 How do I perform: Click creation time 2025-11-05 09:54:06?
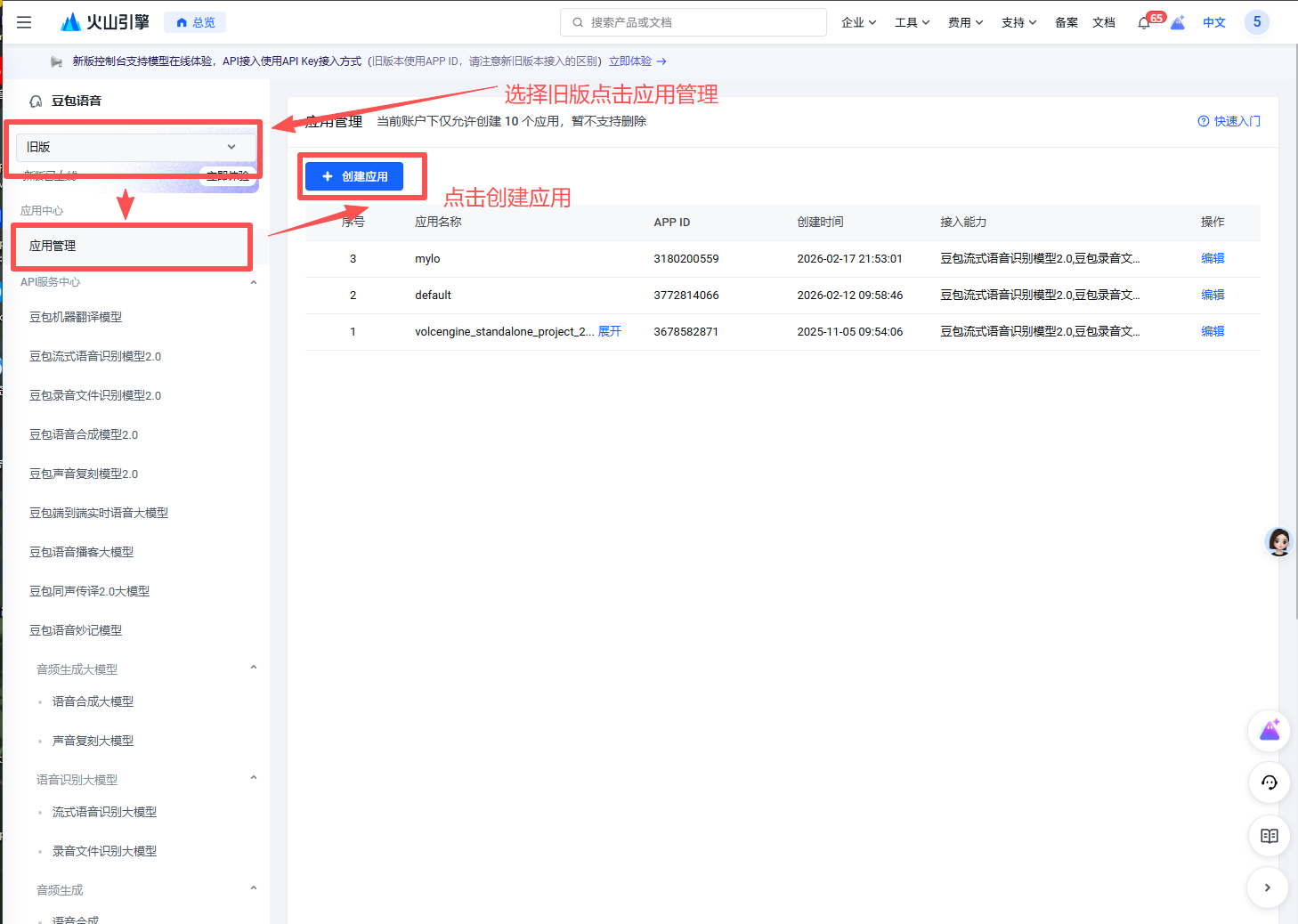click(x=850, y=332)
